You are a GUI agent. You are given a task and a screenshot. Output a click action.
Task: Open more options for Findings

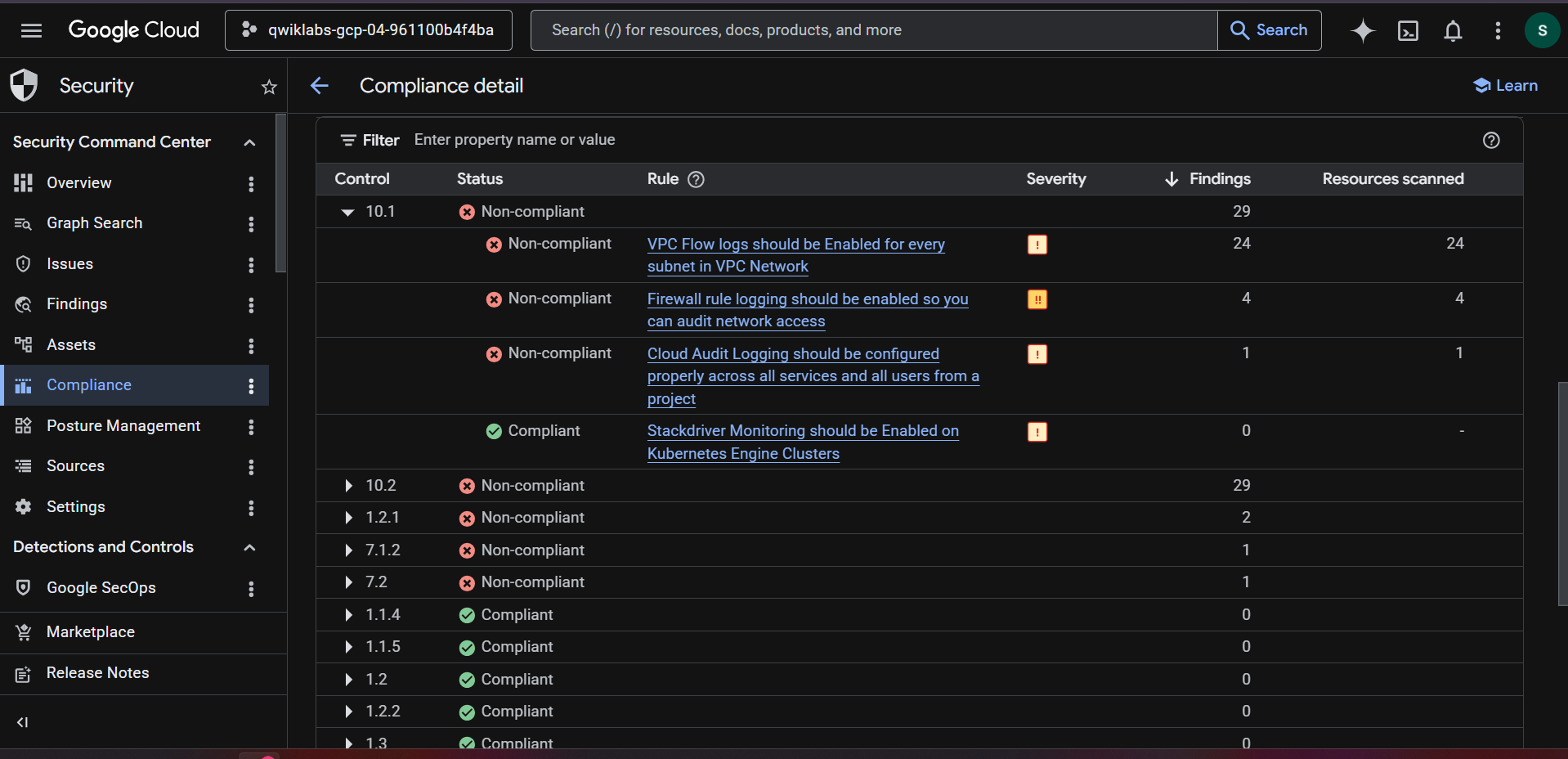click(251, 304)
